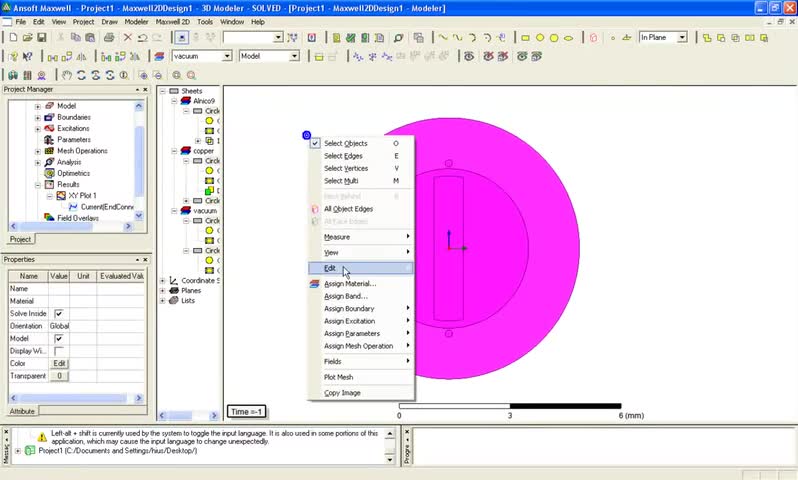Viewport: 798px width, 480px height.
Task: Select the Pan hand tool
Action: pyautogui.click(x=67, y=75)
